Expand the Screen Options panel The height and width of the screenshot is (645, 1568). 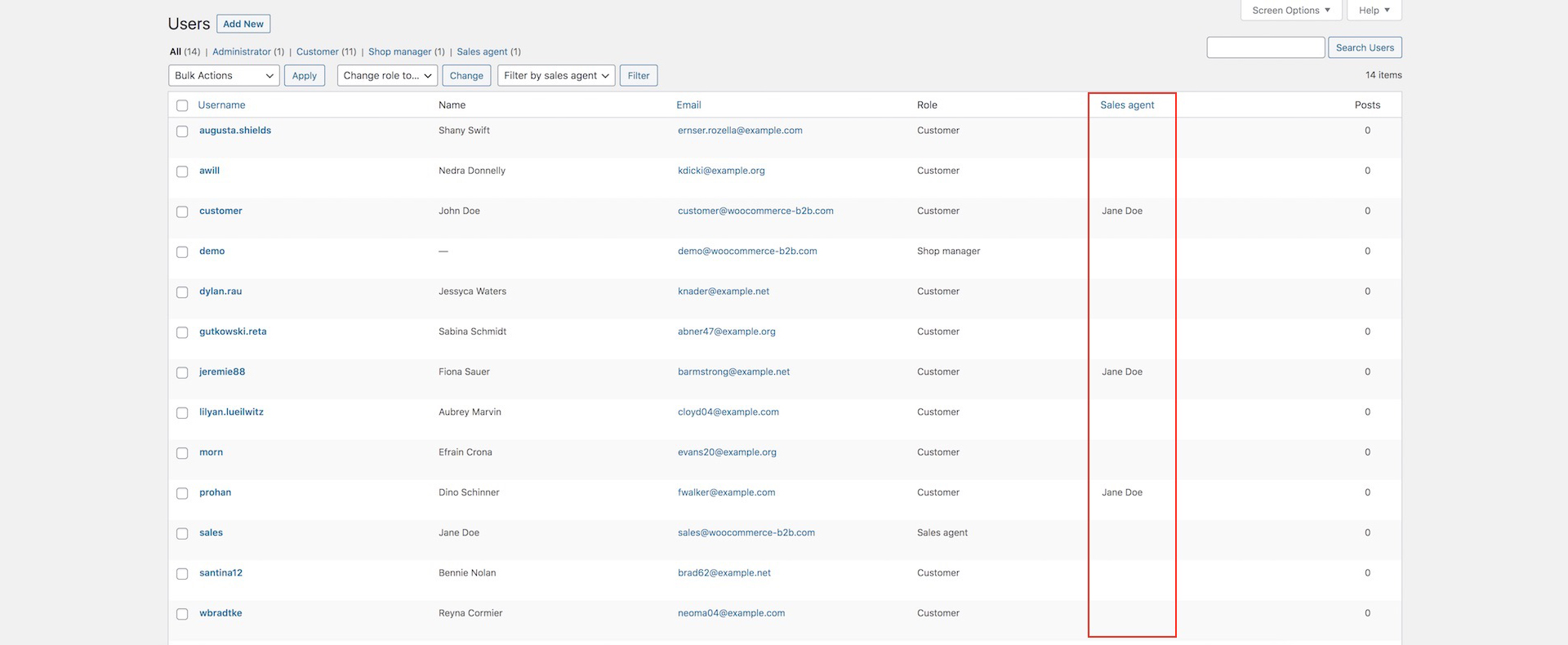(1290, 11)
